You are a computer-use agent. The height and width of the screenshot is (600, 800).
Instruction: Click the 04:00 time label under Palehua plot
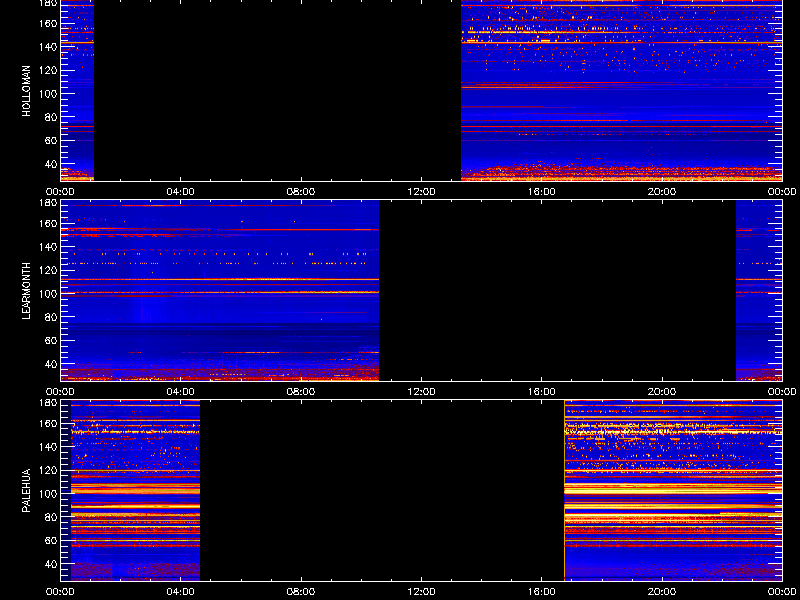(181, 592)
